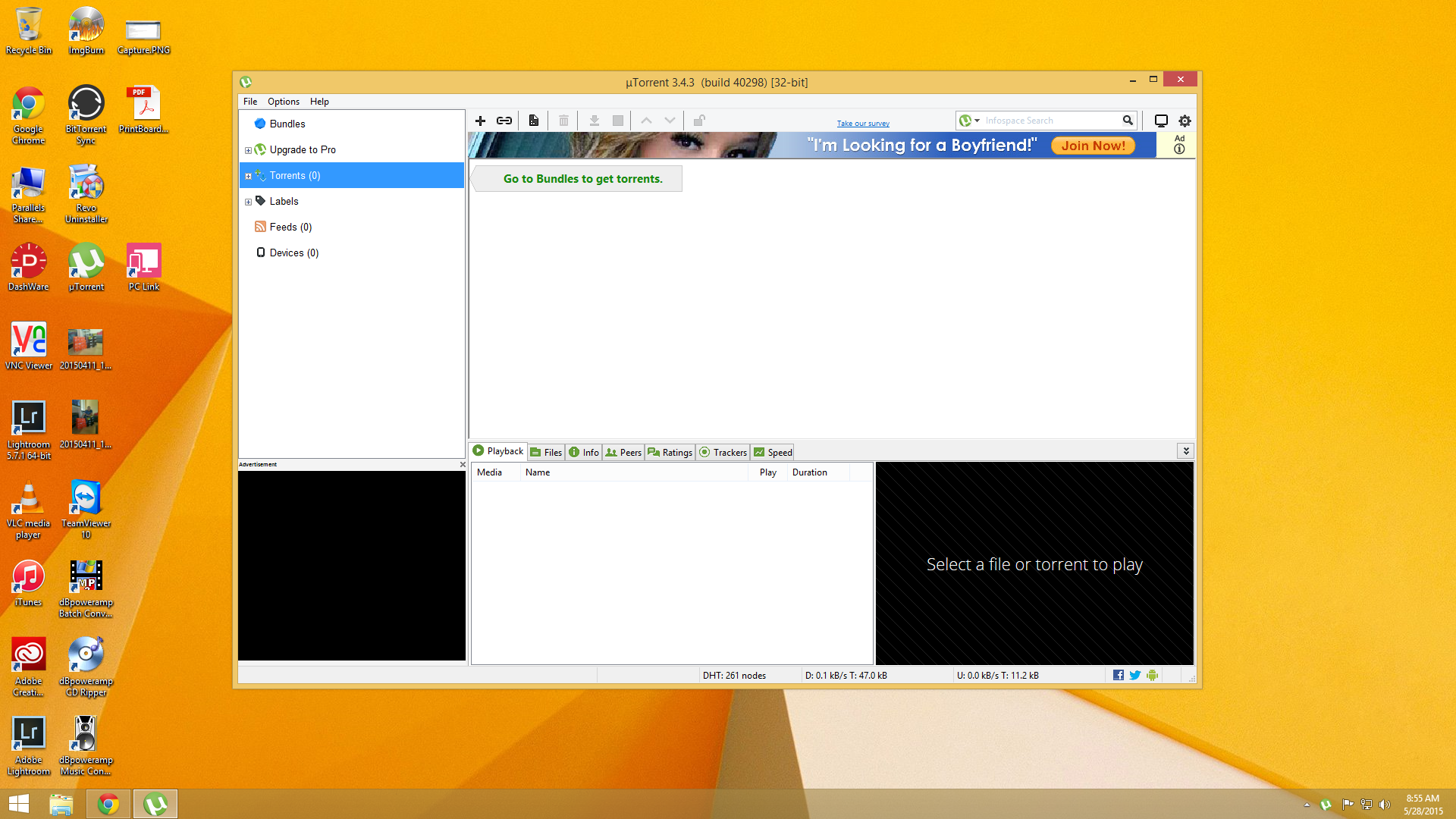Switch to the Info tab
Image resolution: width=1456 pixels, height=819 pixels.
(584, 453)
